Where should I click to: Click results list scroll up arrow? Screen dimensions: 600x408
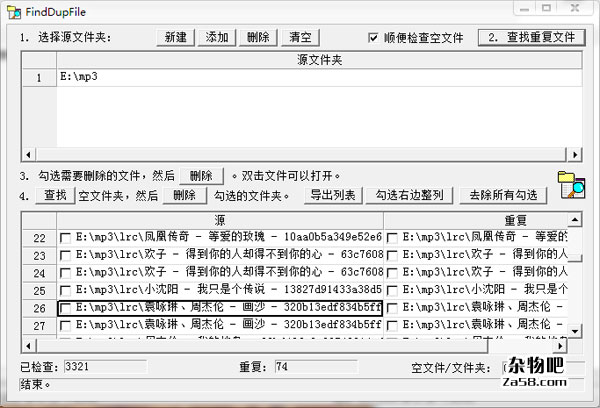575,220
